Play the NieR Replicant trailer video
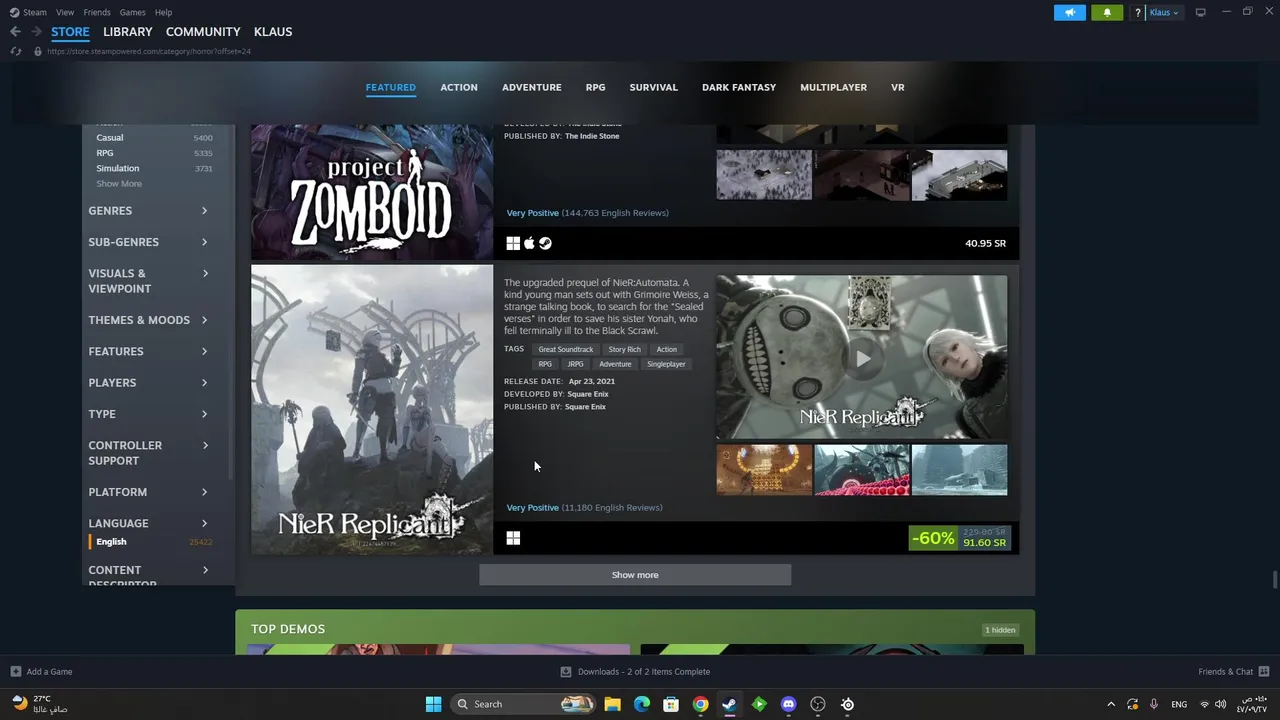This screenshot has height=720, width=1280. point(862,358)
